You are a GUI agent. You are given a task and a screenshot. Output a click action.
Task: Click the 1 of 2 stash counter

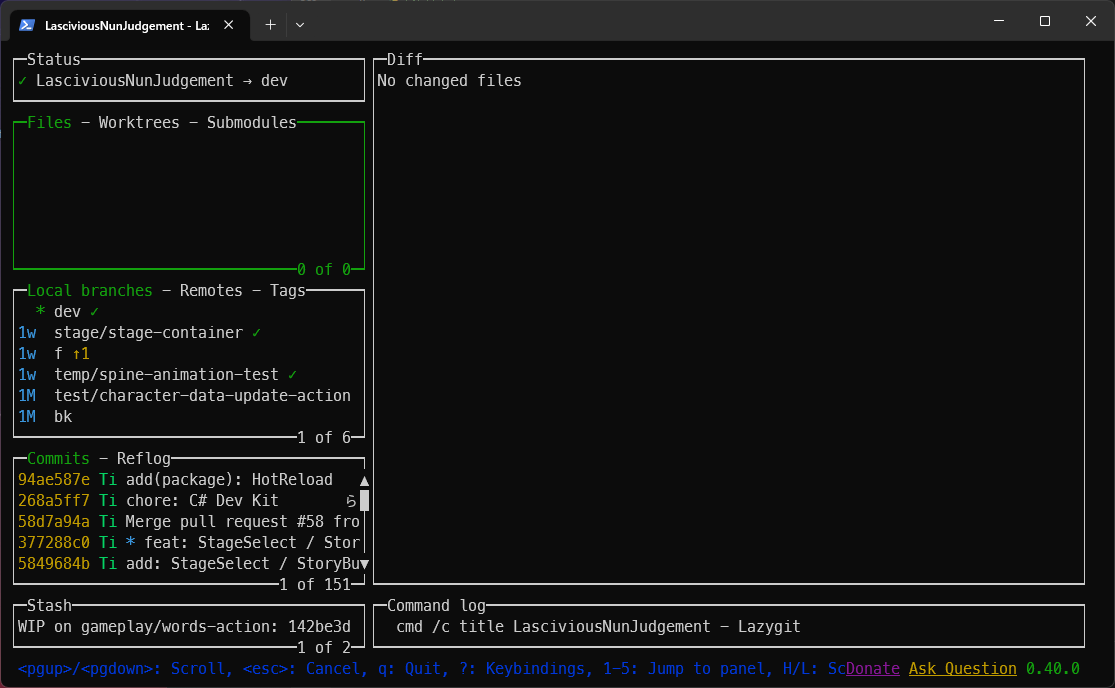coord(324,647)
